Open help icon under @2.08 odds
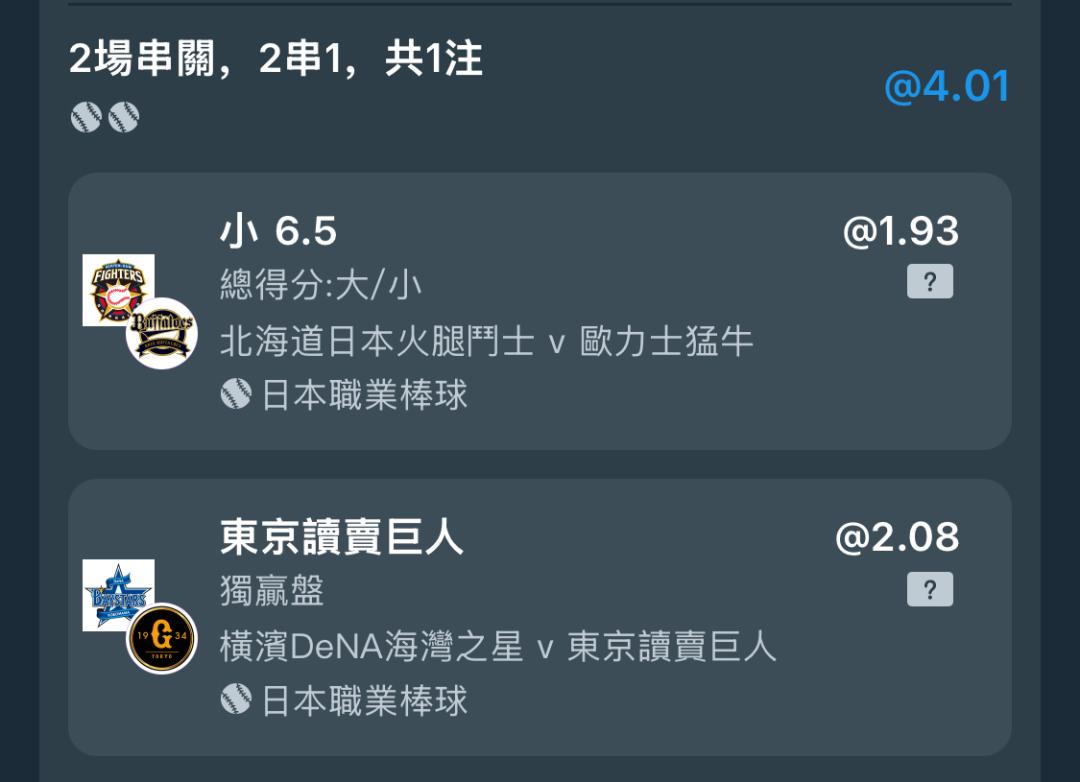 click(x=930, y=589)
